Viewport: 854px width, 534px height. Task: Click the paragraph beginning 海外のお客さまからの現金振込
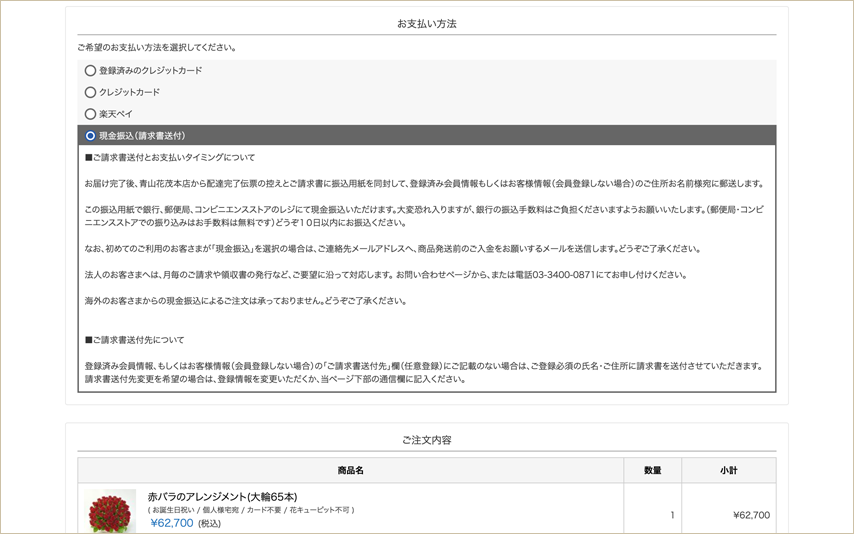pos(246,301)
